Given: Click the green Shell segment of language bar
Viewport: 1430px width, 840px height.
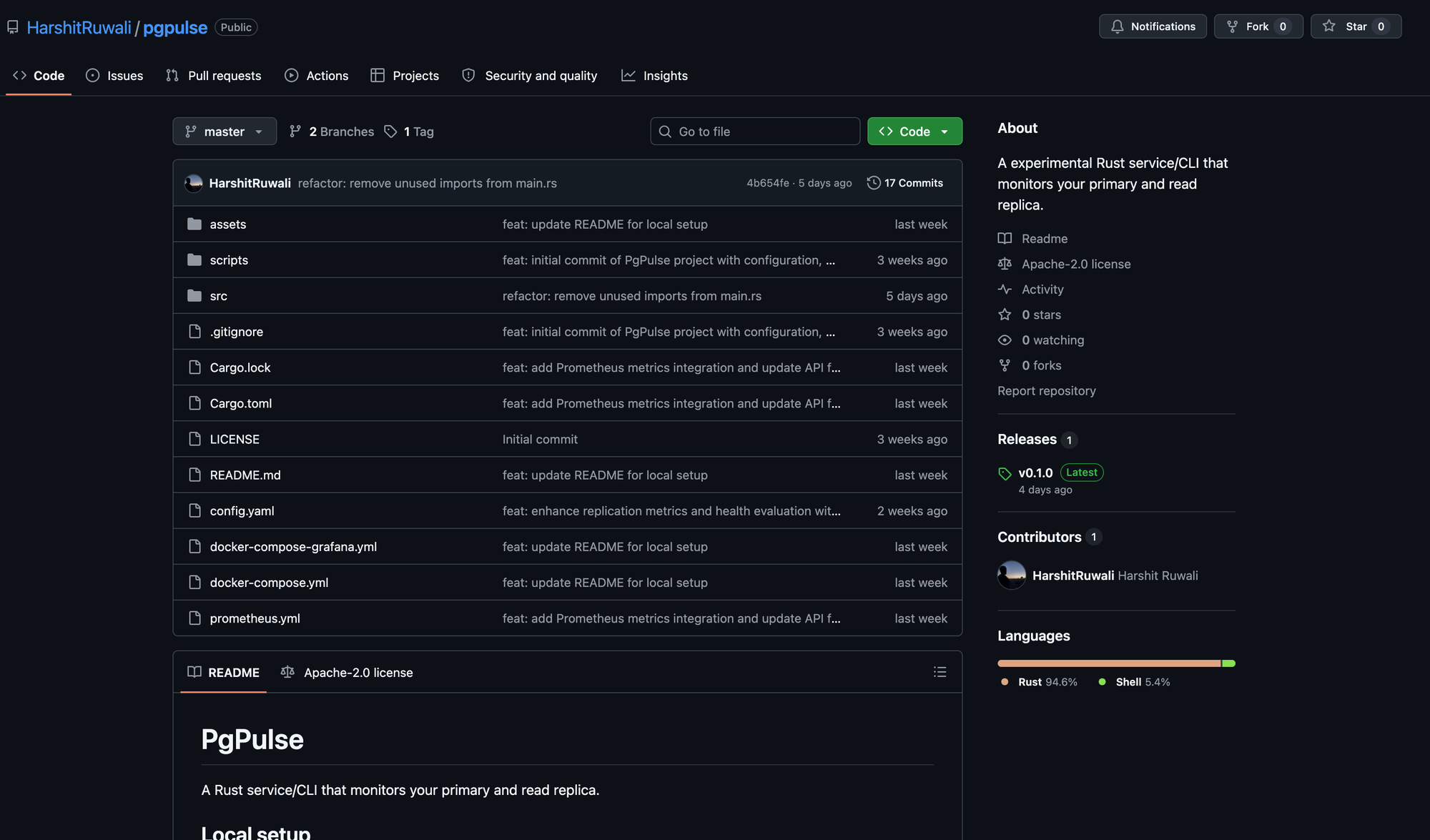Looking at the screenshot, I should click(x=1229, y=663).
